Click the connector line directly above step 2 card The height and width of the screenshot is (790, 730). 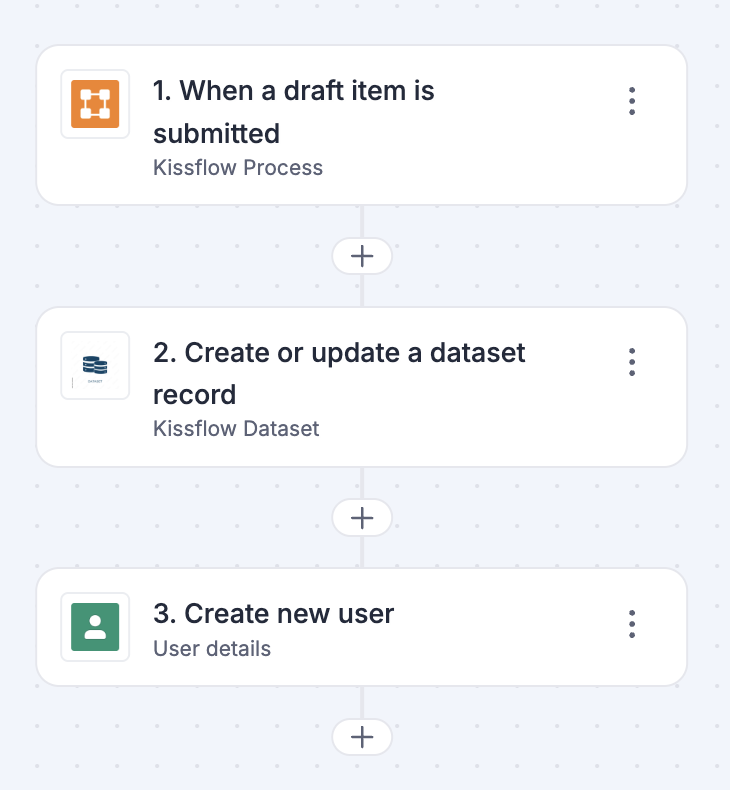point(362,292)
